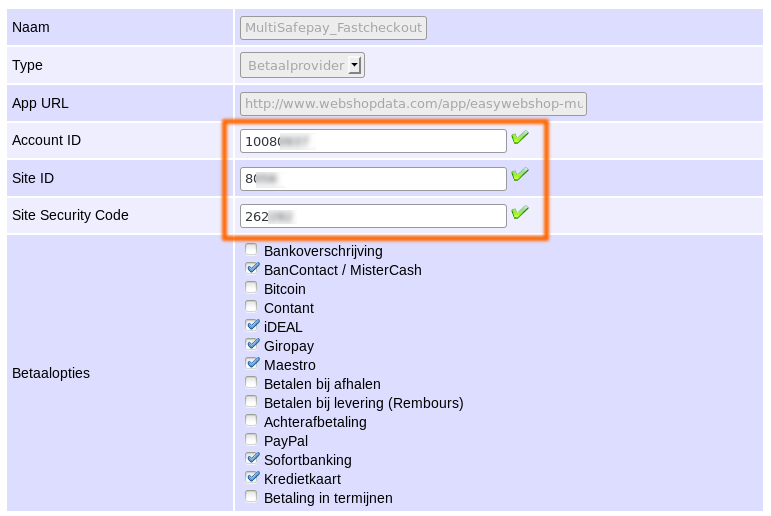Click the green checkmark beside Site ID
Image resolution: width=771 pixels, height=516 pixels.
(x=520, y=174)
